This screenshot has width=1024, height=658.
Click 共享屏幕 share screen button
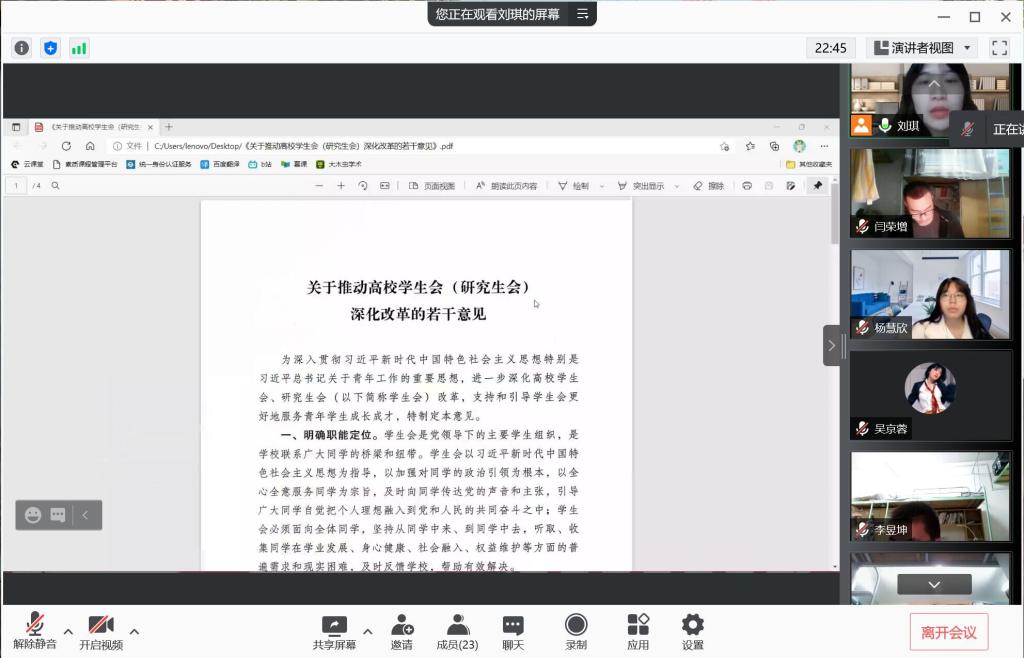click(333, 632)
